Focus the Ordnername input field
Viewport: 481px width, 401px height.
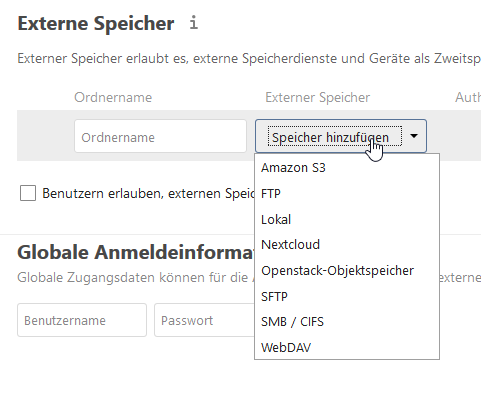(160, 136)
